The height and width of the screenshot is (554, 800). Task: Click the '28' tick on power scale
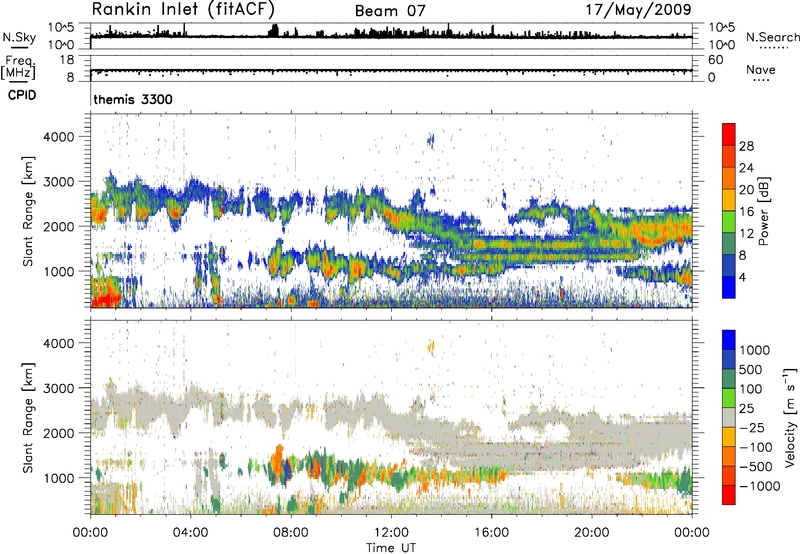[x=746, y=146]
